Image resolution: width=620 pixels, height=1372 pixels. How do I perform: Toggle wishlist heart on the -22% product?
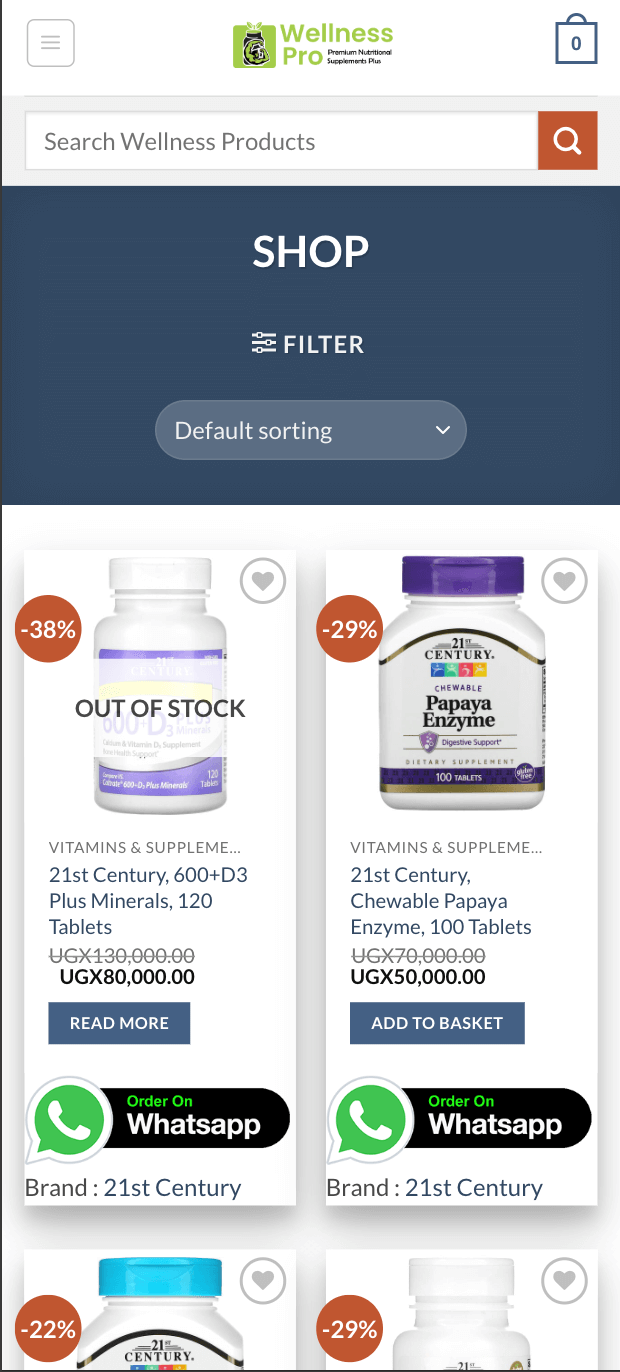click(263, 1281)
